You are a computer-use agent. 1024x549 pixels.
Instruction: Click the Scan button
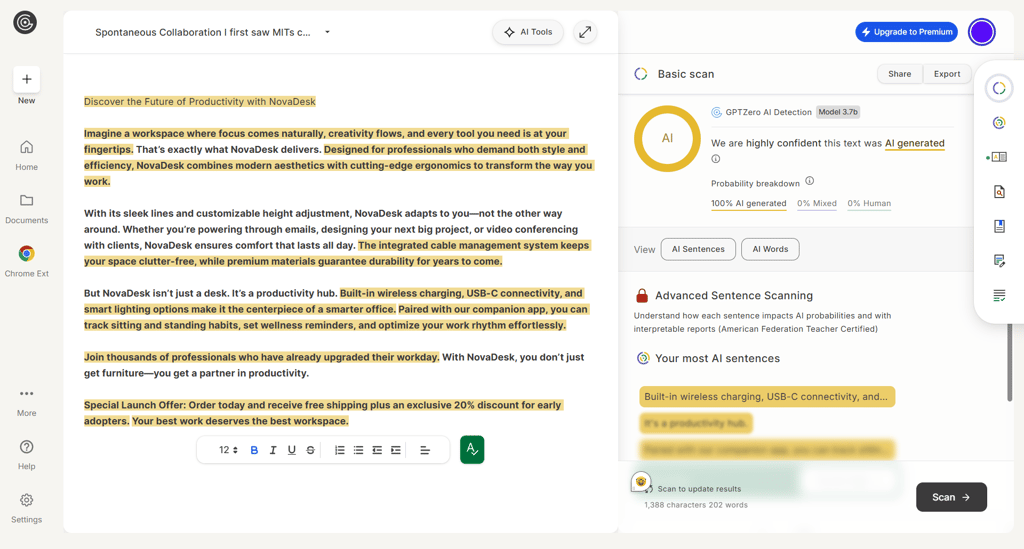951,497
